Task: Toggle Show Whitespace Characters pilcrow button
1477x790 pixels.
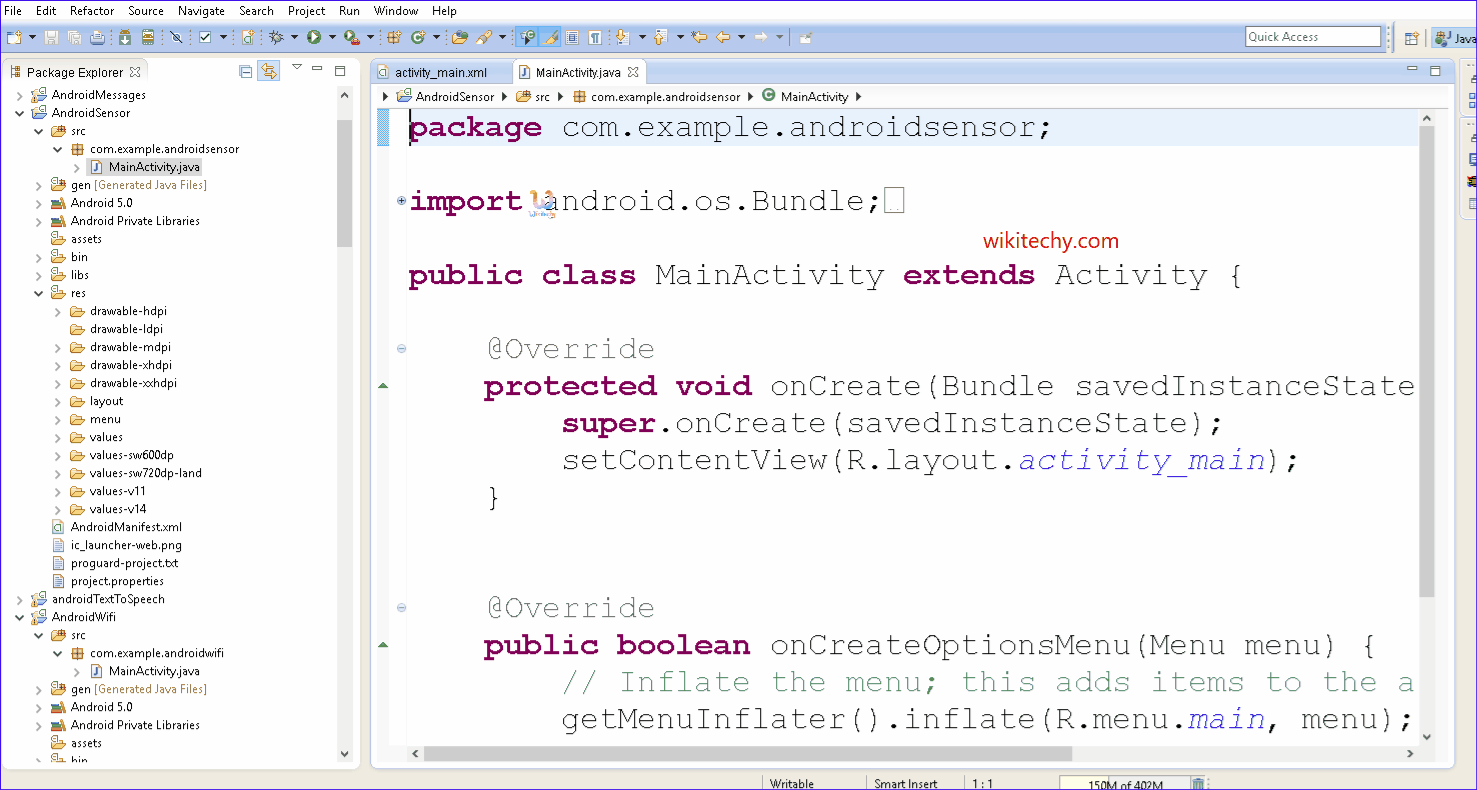Action: (x=595, y=37)
